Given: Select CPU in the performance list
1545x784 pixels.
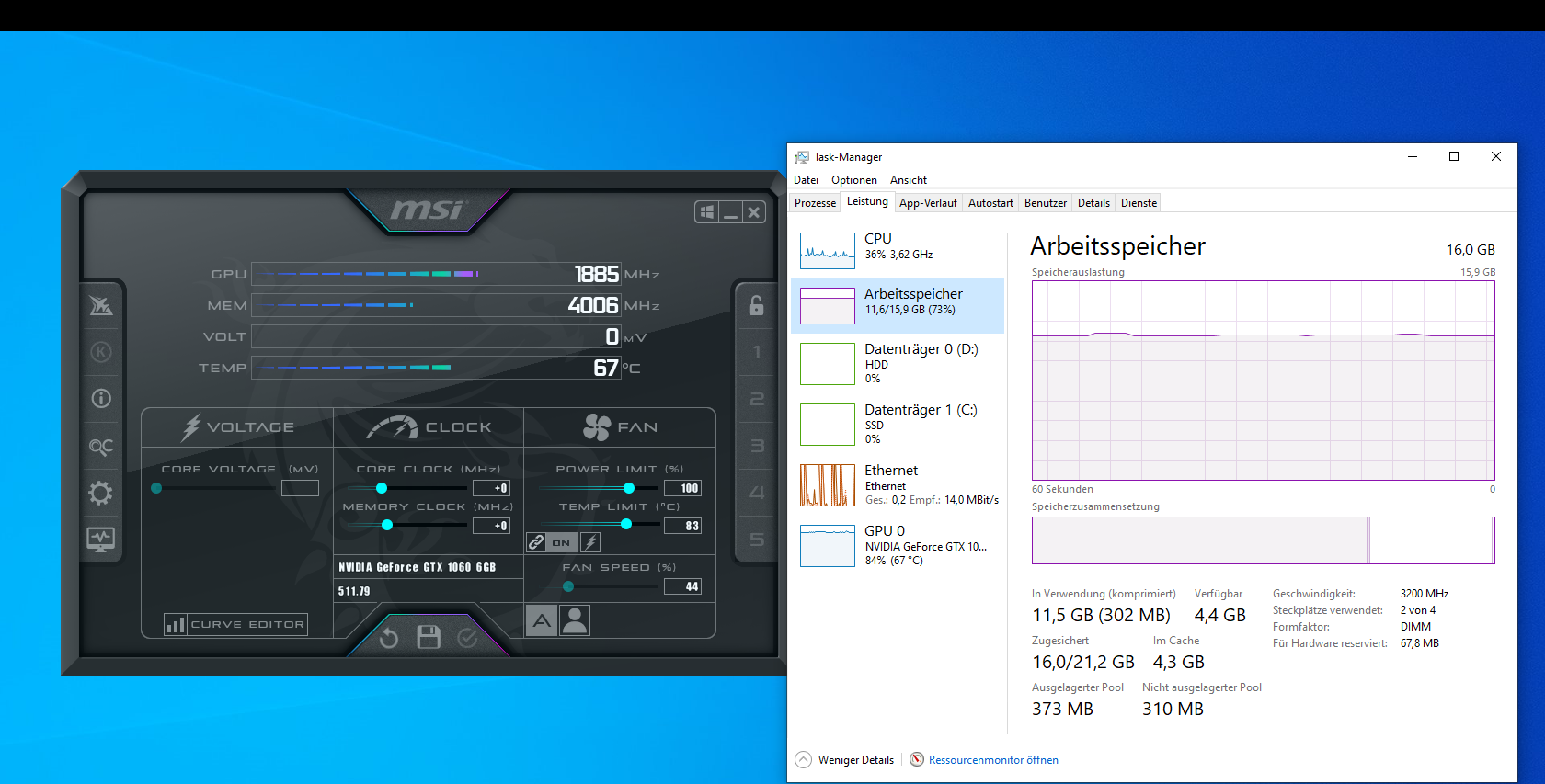Looking at the screenshot, I should (x=898, y=250).
